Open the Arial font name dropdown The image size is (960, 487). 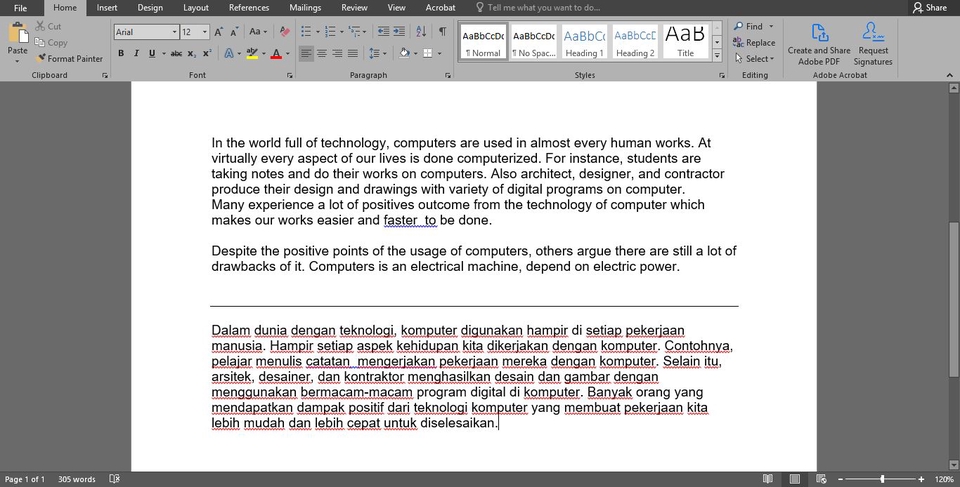(174, 32)
